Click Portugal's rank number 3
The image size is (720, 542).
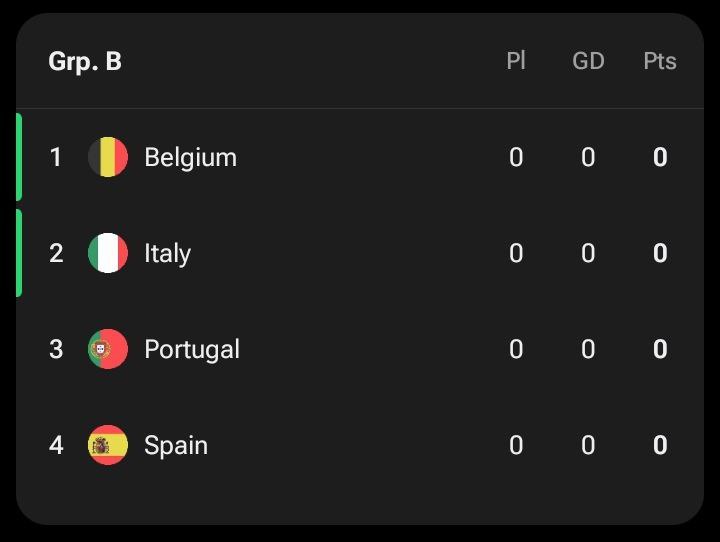coord(56,349)
